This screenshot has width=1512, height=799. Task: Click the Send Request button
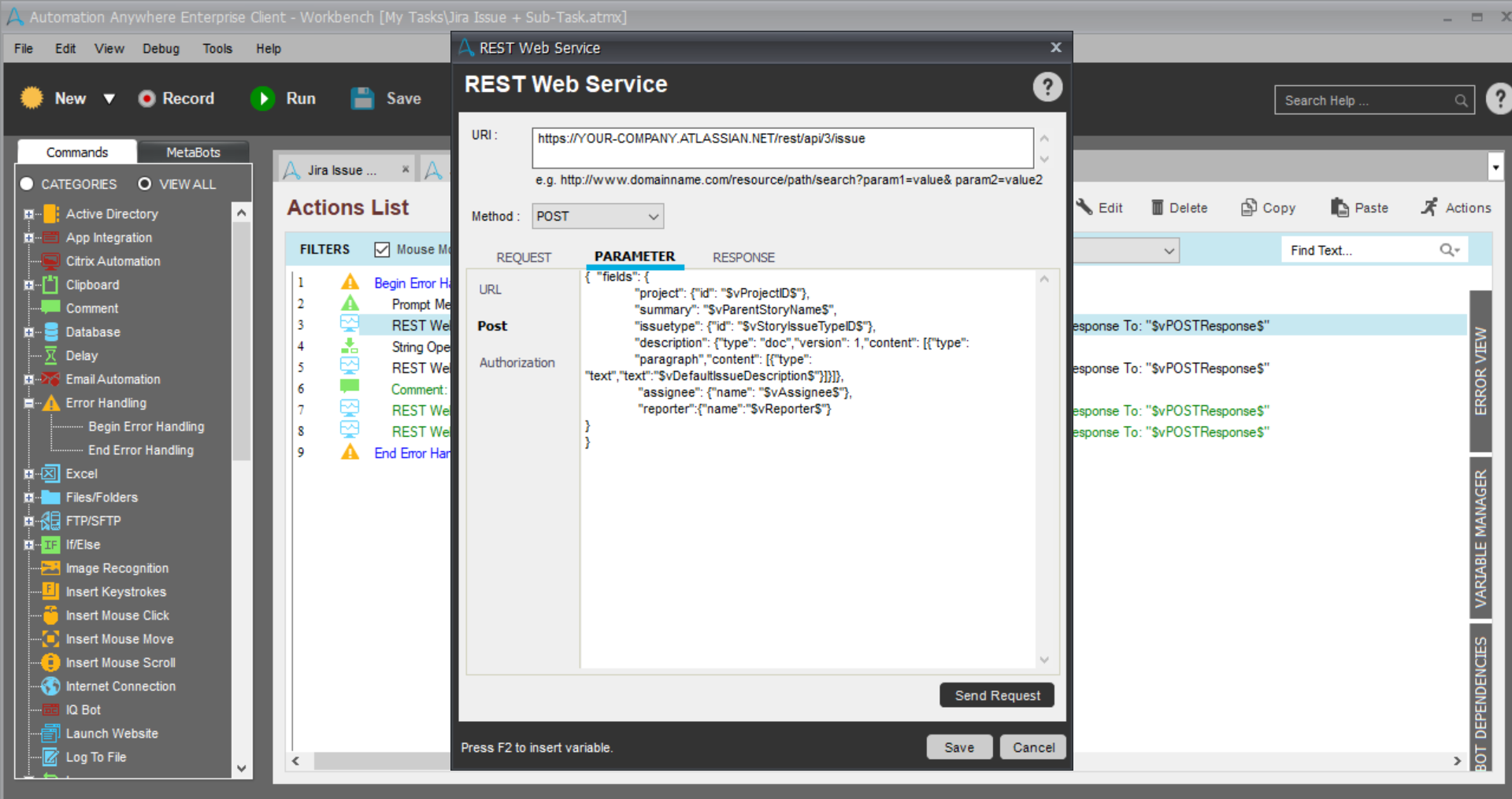(996, 695)
